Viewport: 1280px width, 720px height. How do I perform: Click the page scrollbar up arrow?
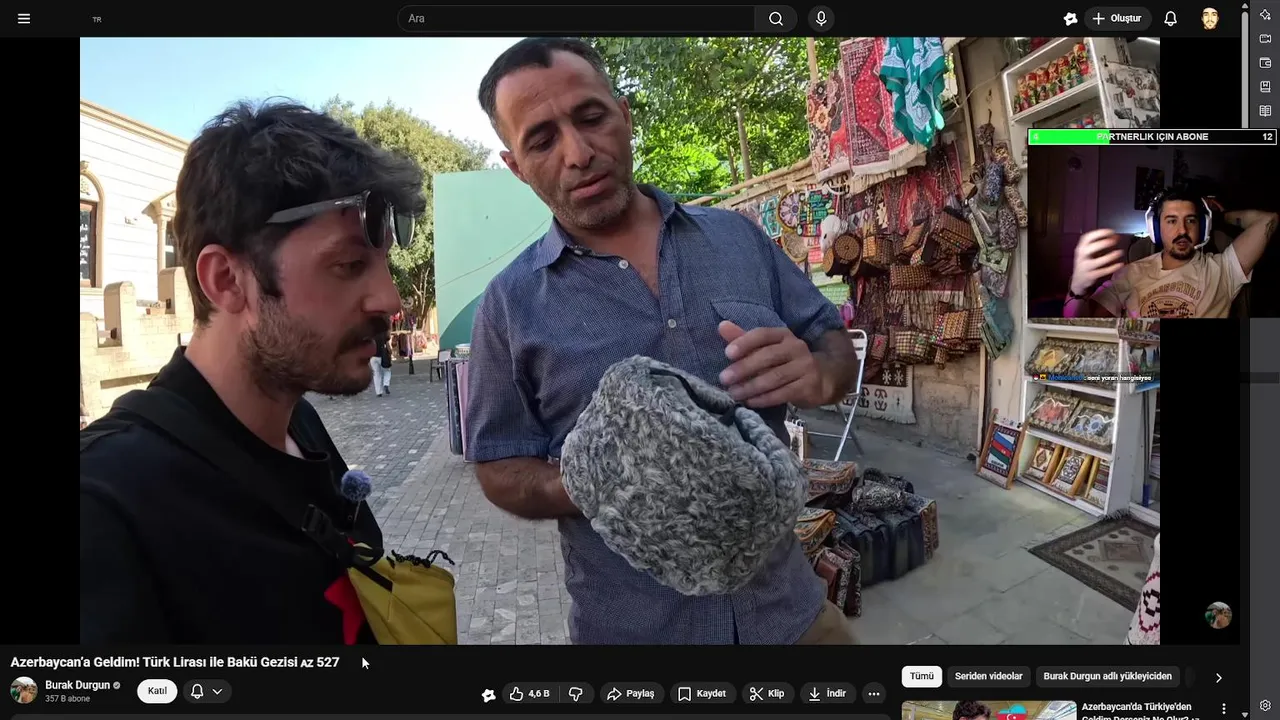pos(1244,6)
